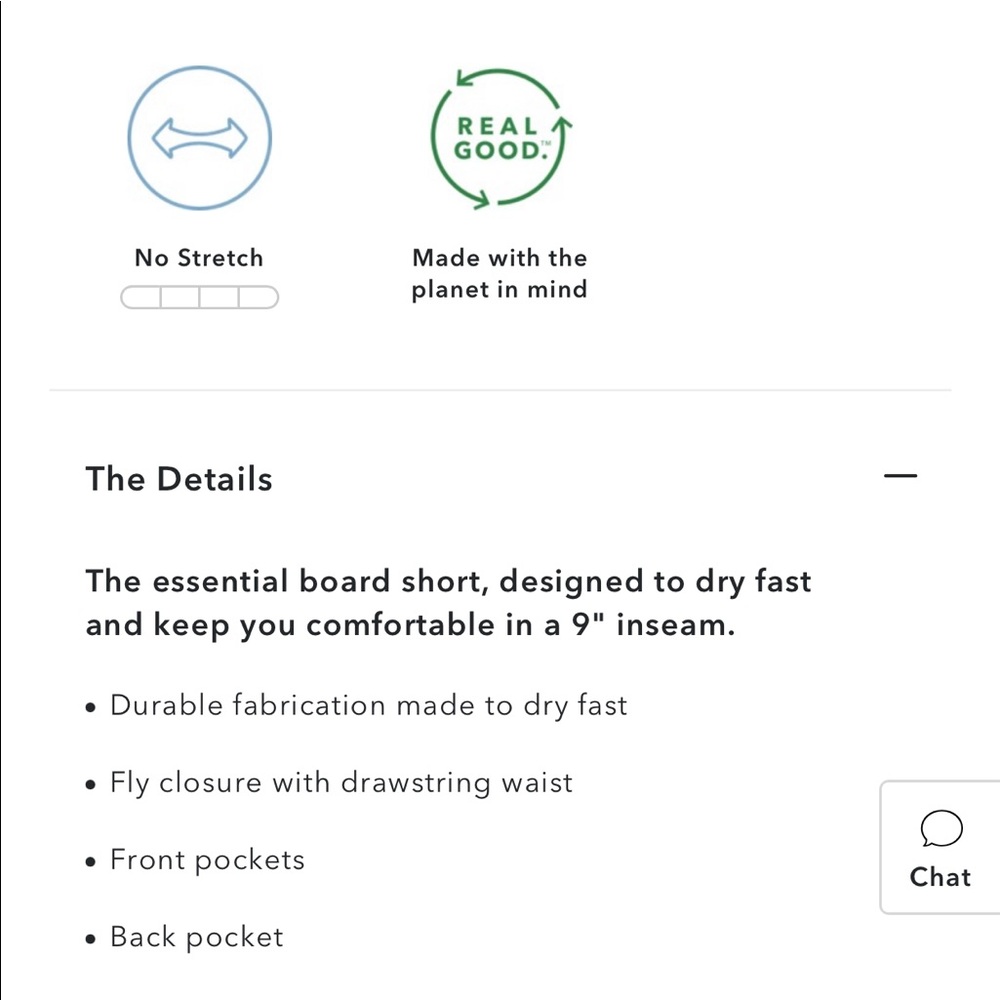Click "Fly closure with drawstring waist" item

point(341,782)
